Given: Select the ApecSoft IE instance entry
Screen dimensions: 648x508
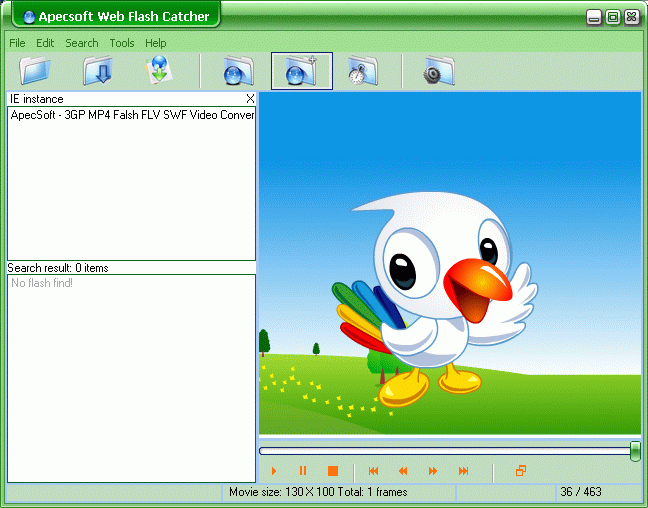Looking at the screenshot, I should click(x=131, y=115).
